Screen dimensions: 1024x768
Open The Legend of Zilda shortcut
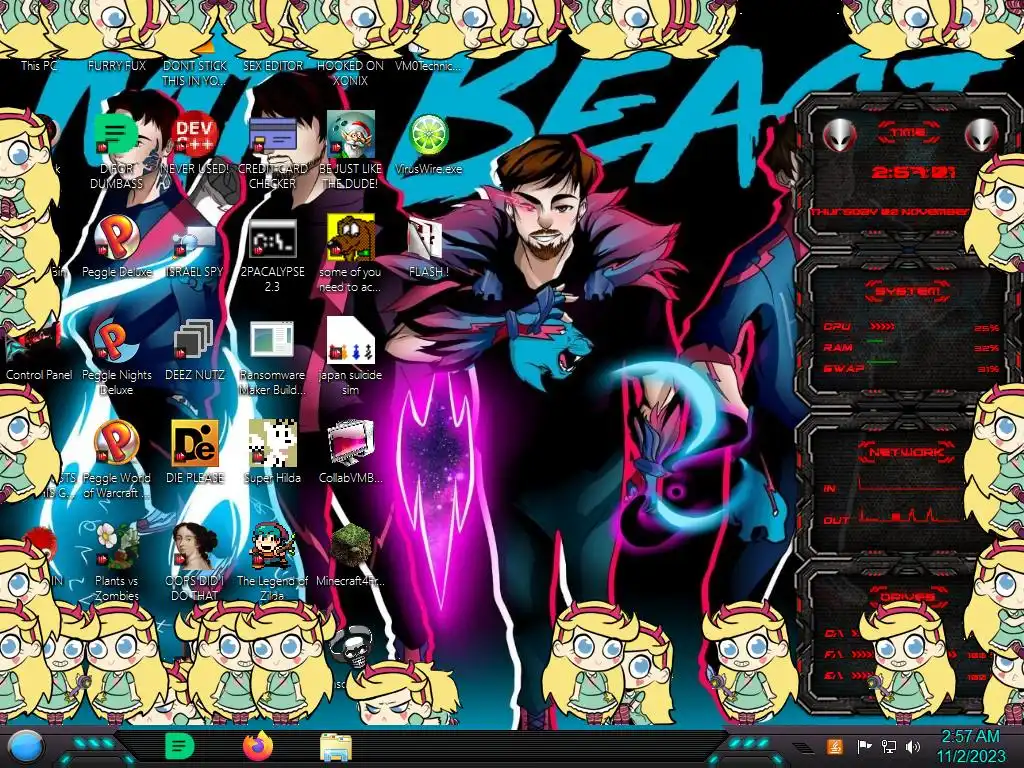coord(272,547)
